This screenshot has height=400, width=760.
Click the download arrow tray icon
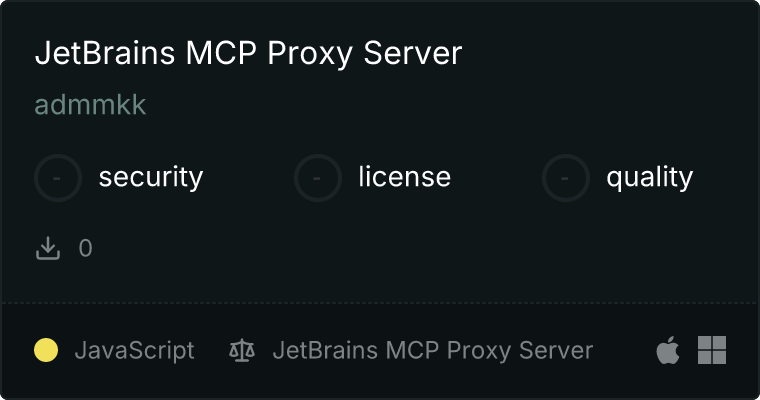(x=48, y=248)
